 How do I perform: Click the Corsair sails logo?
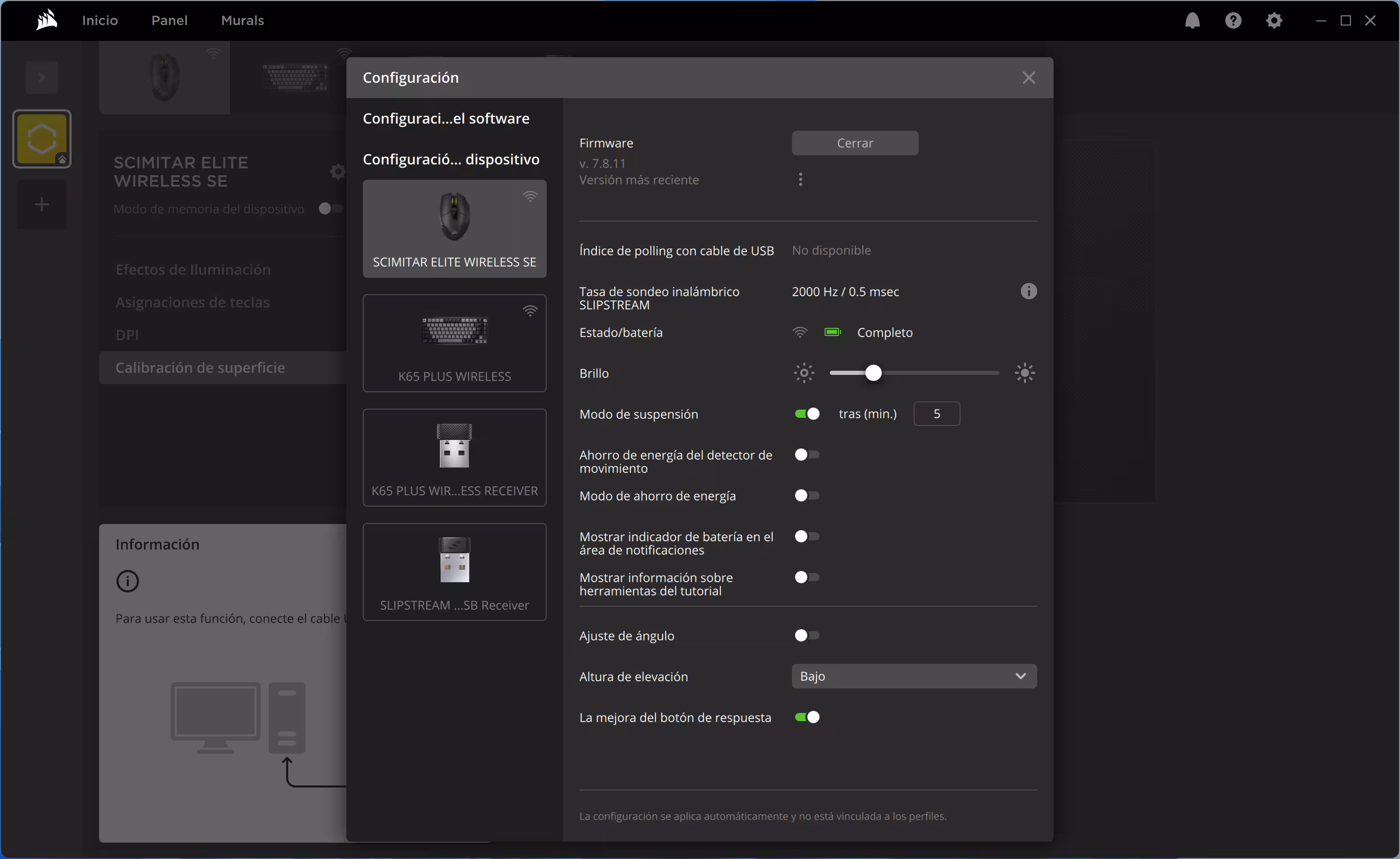pos(46,20)
